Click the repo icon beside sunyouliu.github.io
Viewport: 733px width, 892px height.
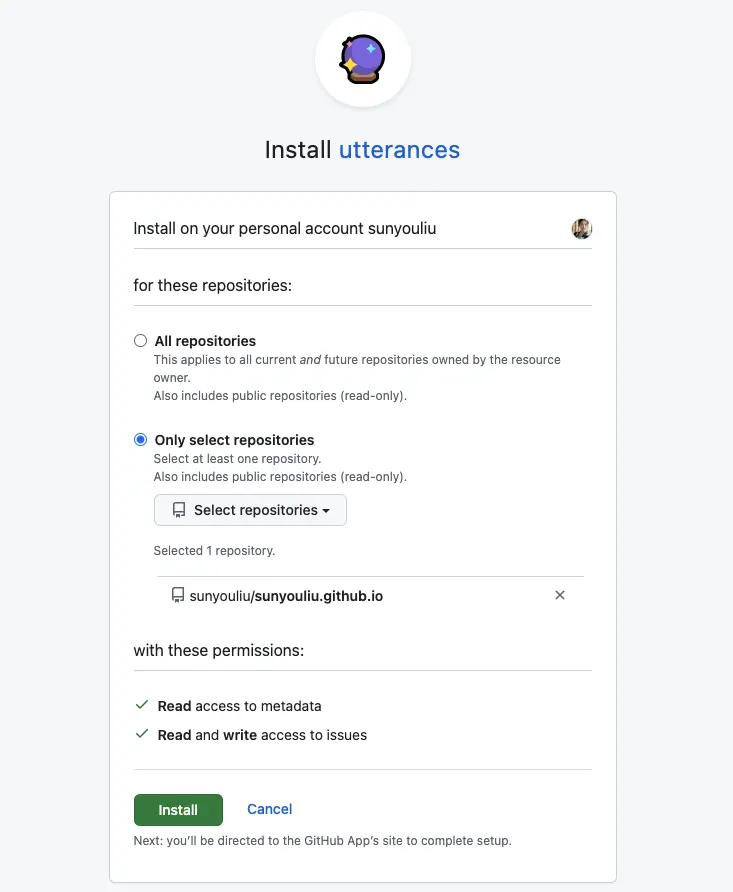pyautogui.click(x=178, y=595)
